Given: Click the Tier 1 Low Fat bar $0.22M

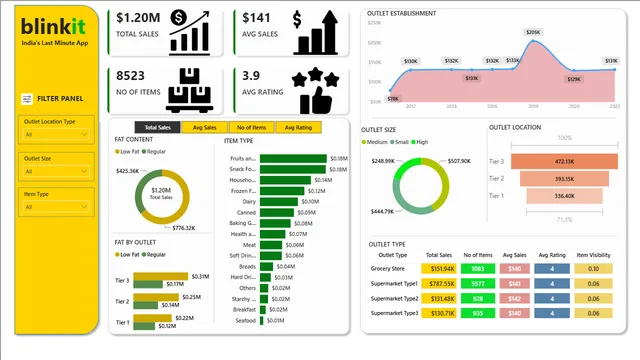Looking at the screenshot, I should (153, 318).
